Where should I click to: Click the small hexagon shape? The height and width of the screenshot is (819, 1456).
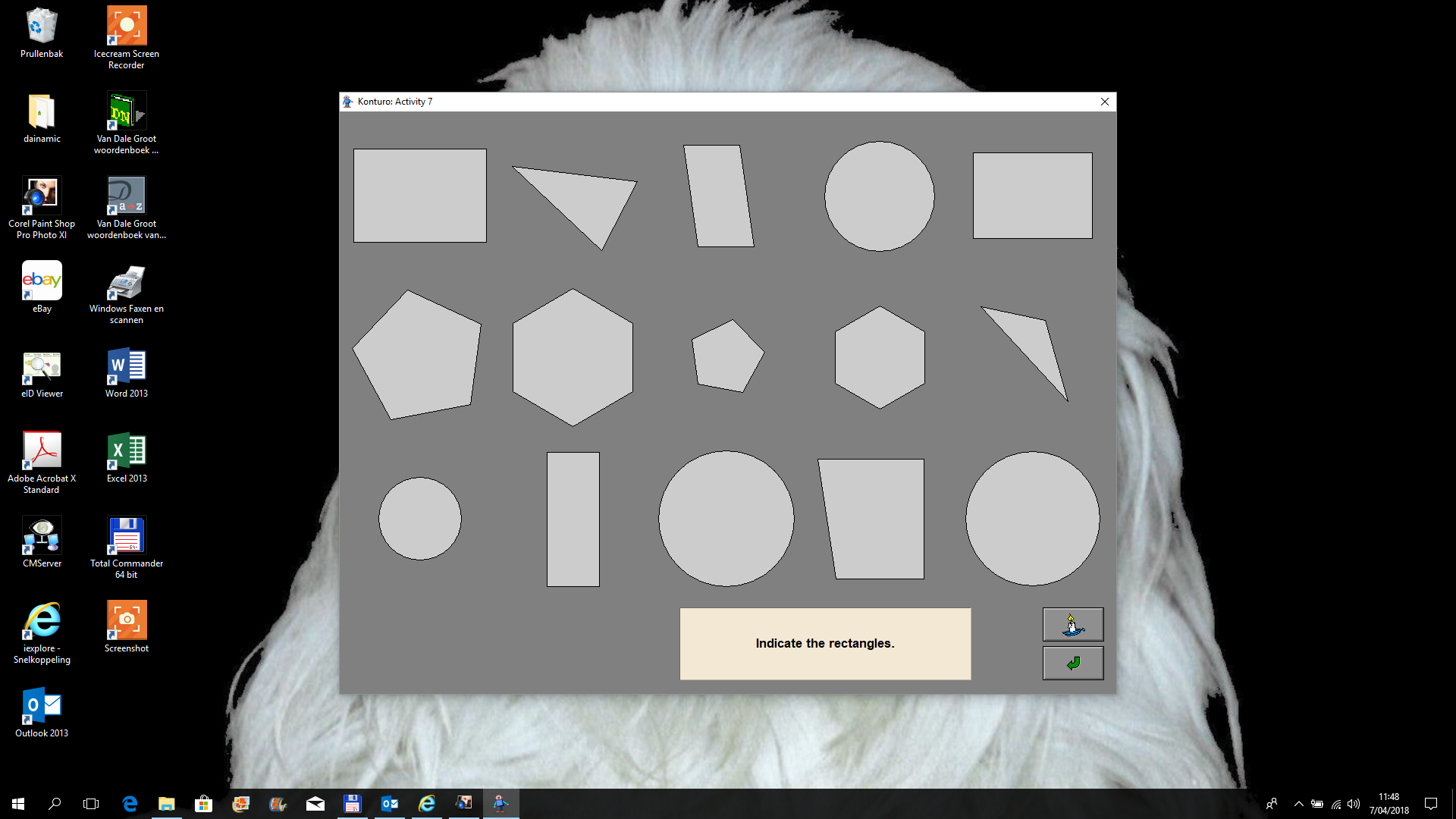coord(880,357)
